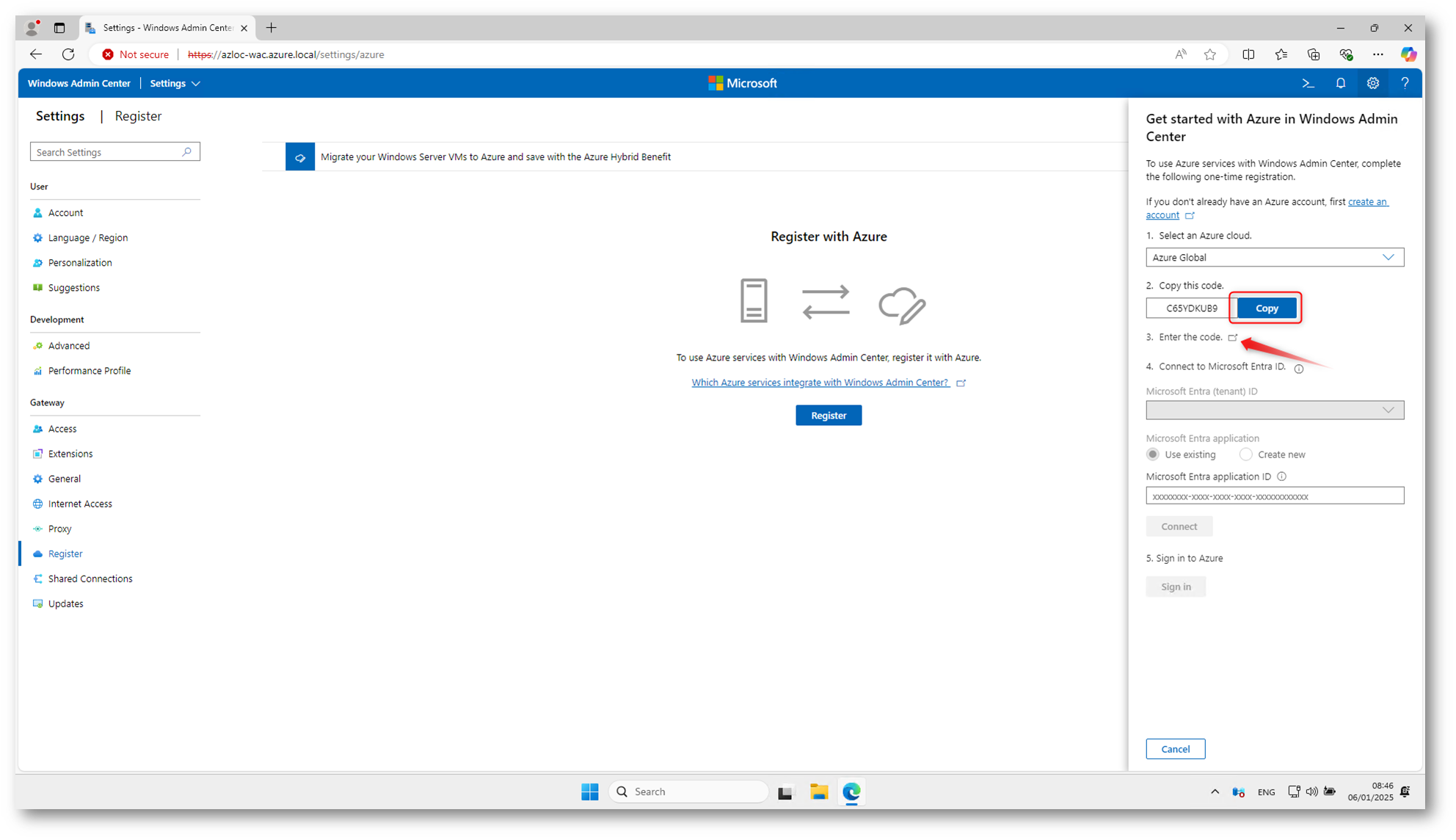Open the external link icon beside Enter the code
1456x840 pixels.
(1233, 338)
